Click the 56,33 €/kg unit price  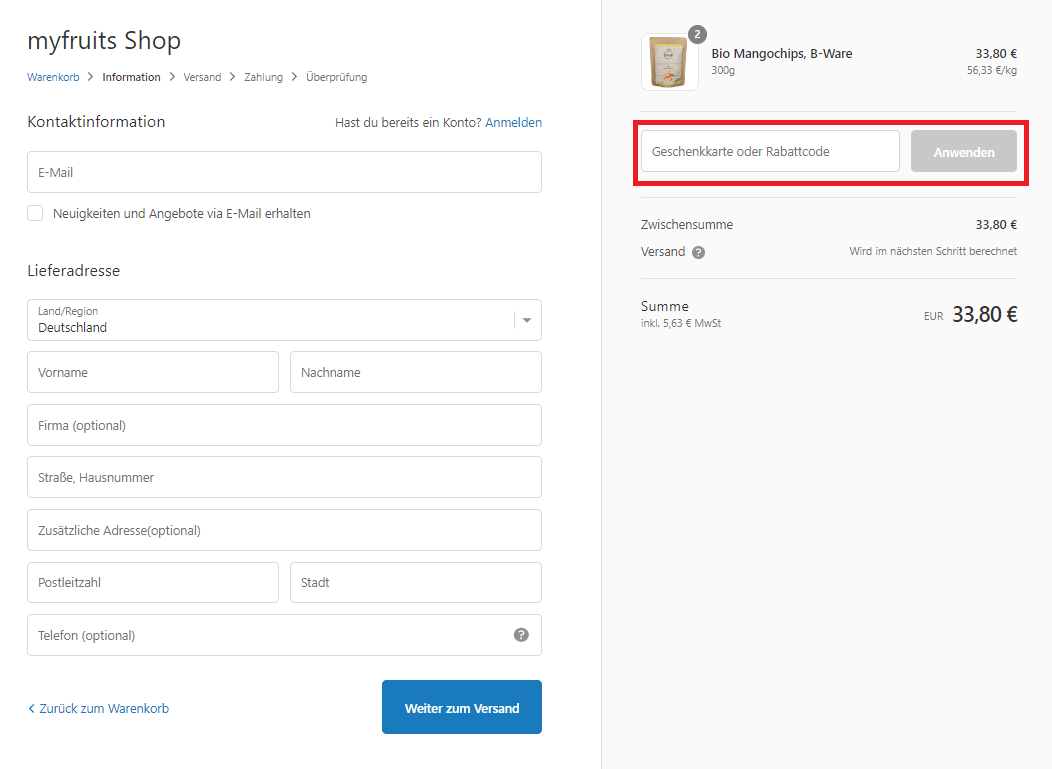(x=992, y=70)
